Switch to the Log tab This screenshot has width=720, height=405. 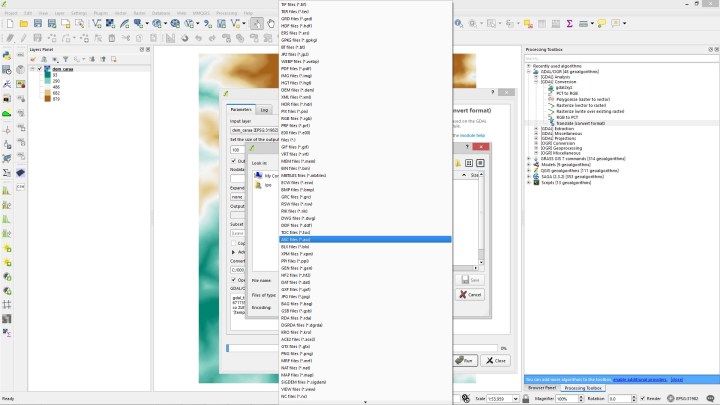(x=264, y=110)
